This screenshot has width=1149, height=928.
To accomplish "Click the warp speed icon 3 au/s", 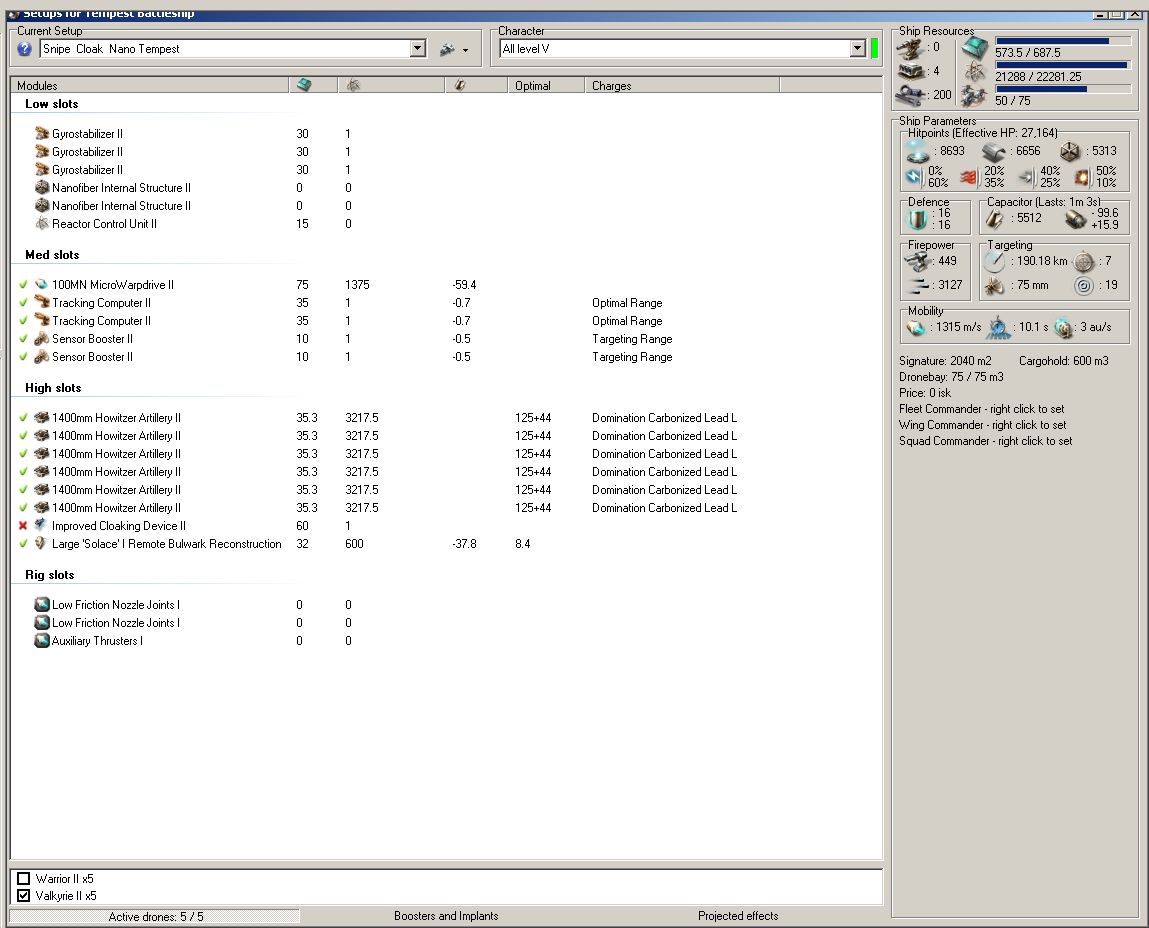I will pos(1063,328).
